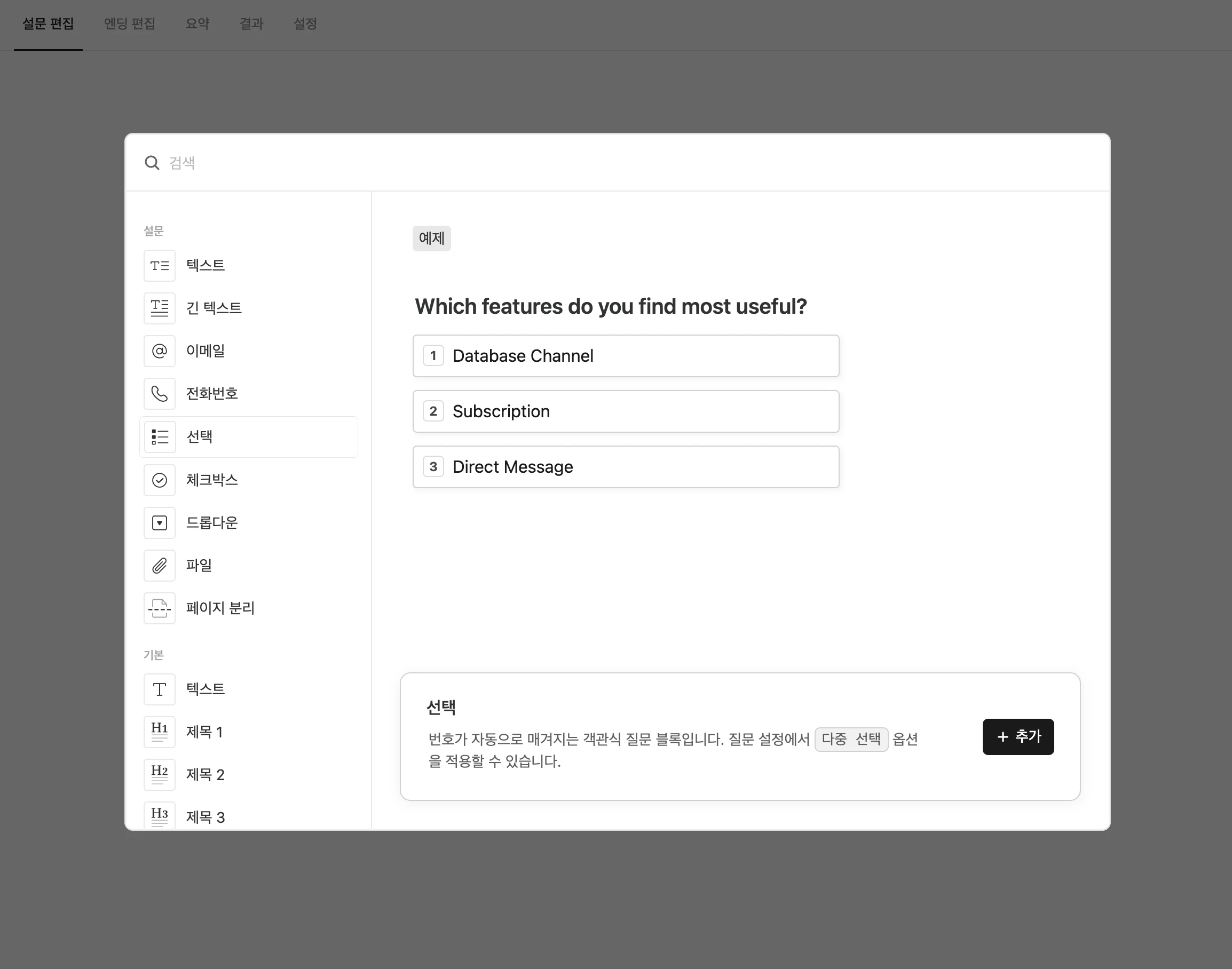The width and height of the screenshot is (1232, 969).
Task: Select the phone number (전화번호) block icon
Action: coord(160,394)
